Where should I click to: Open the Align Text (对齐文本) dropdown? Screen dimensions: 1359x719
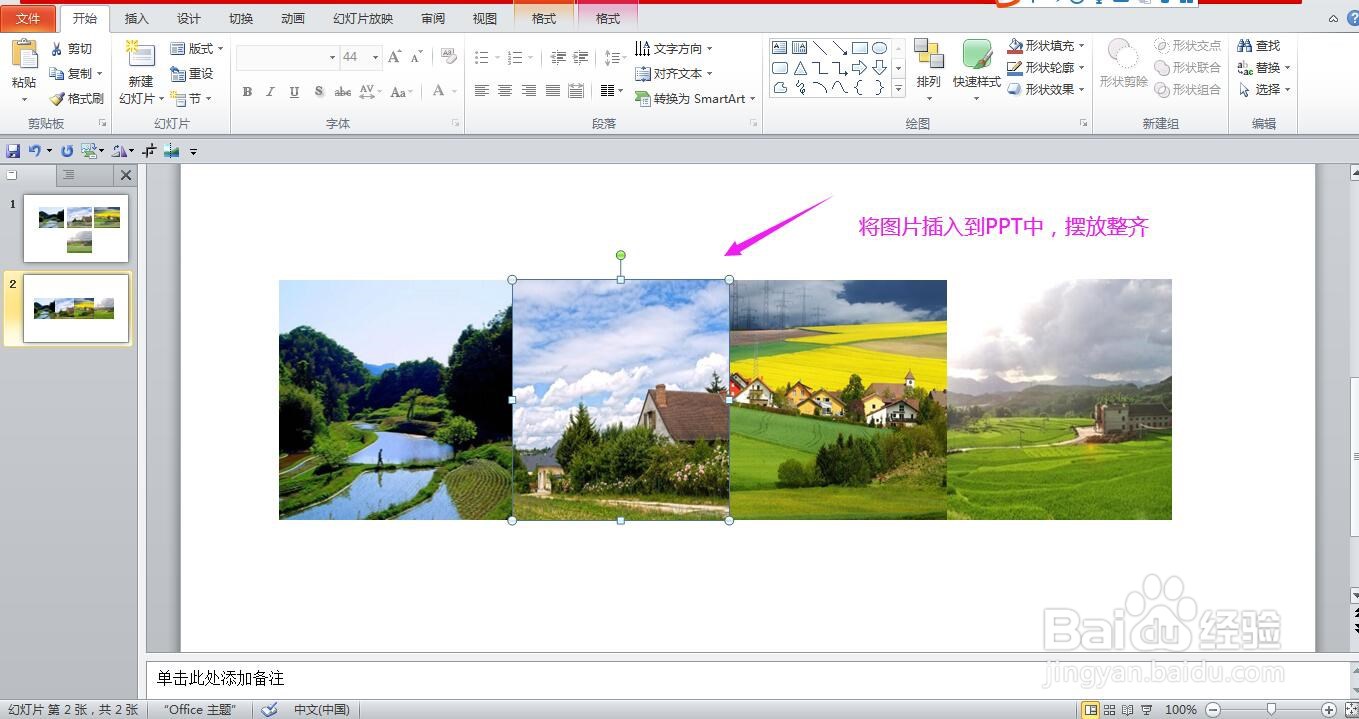[673, 74]
